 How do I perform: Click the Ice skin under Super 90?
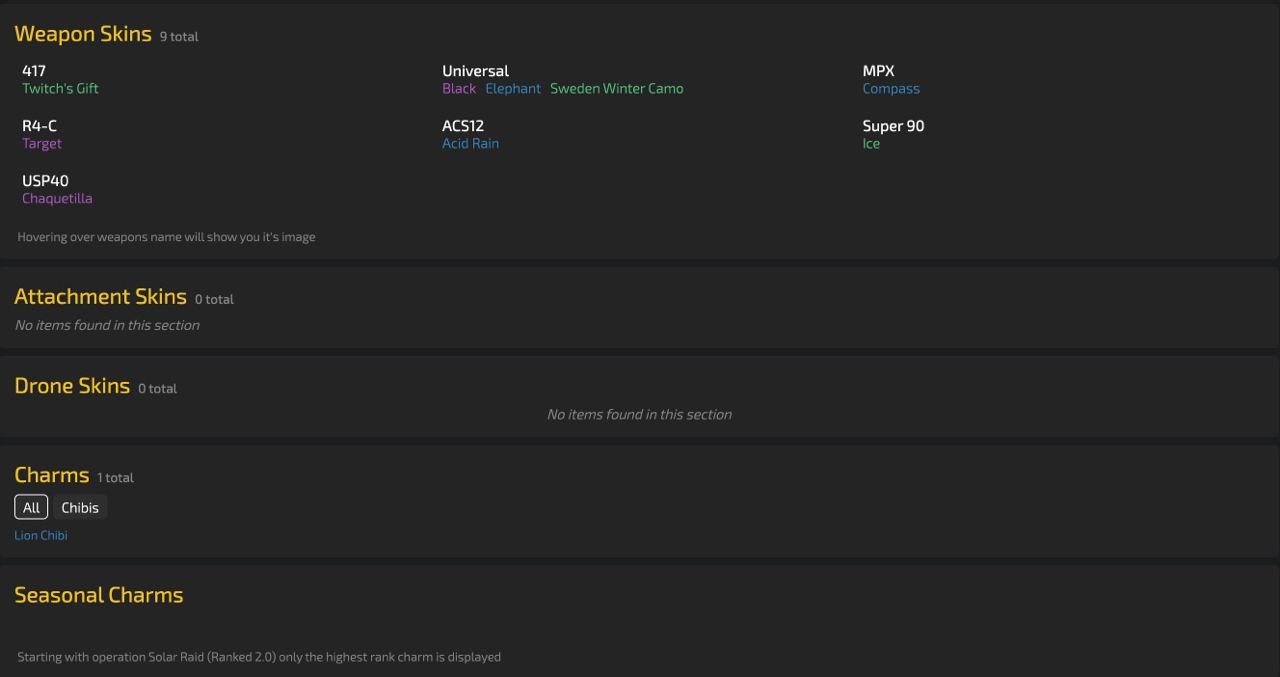tap(871, 144)
